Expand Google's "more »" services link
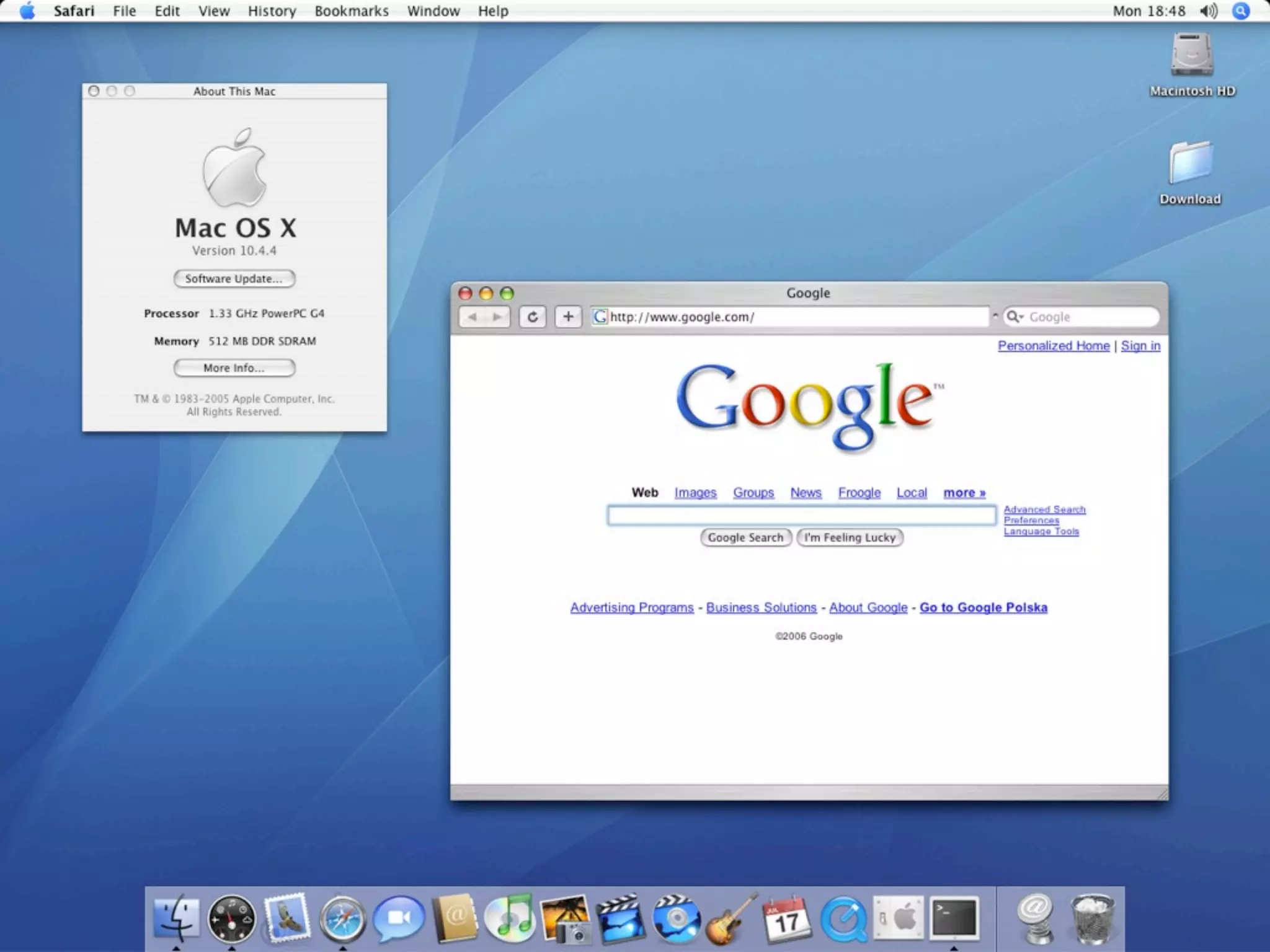Image resolution: width=1270 pixels, height=952 pixels. pos(964,493)
